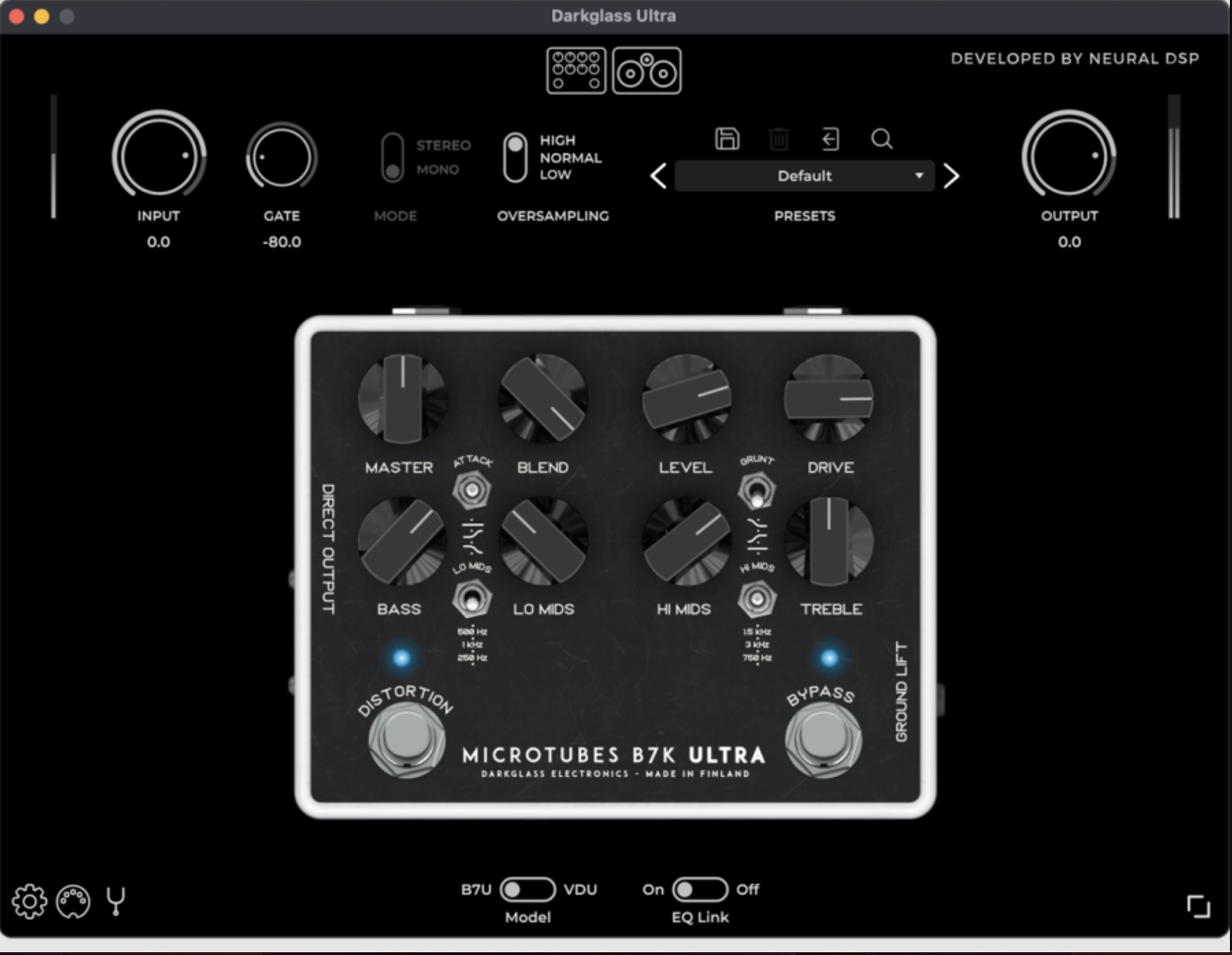Expand the Default presets dropdown

pos(805,176)
